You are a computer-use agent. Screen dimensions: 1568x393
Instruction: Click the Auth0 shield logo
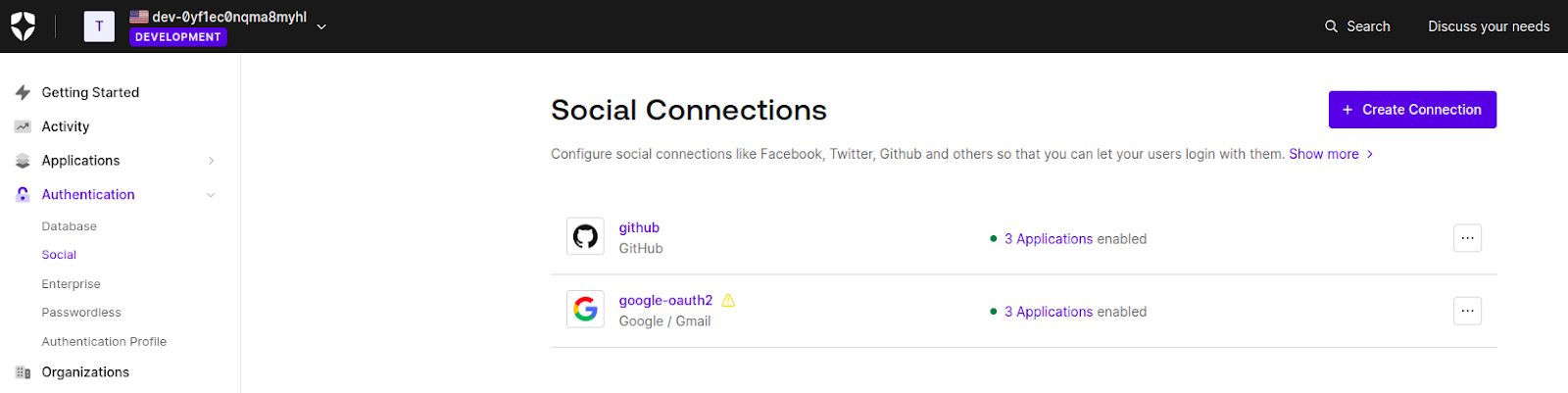click(x=23, y=26)
